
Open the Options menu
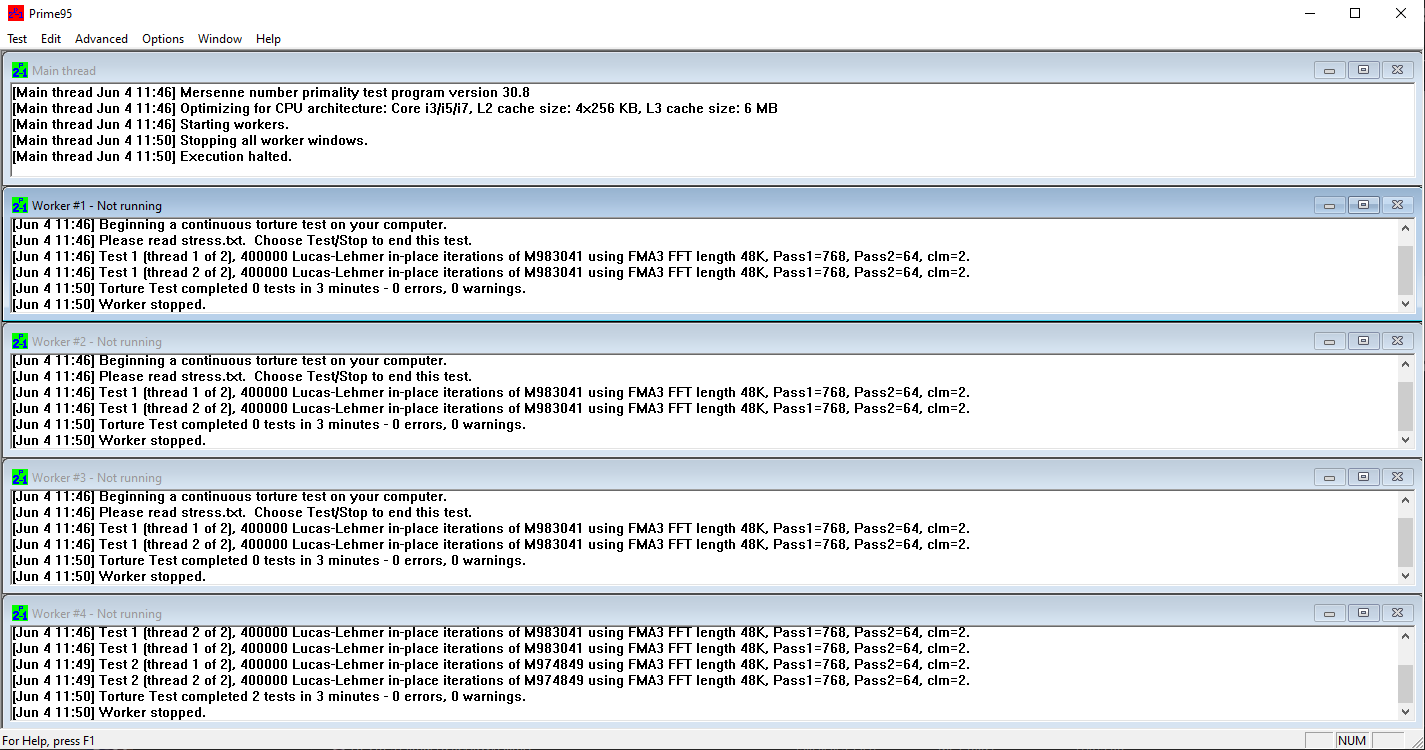click(163, 39)
